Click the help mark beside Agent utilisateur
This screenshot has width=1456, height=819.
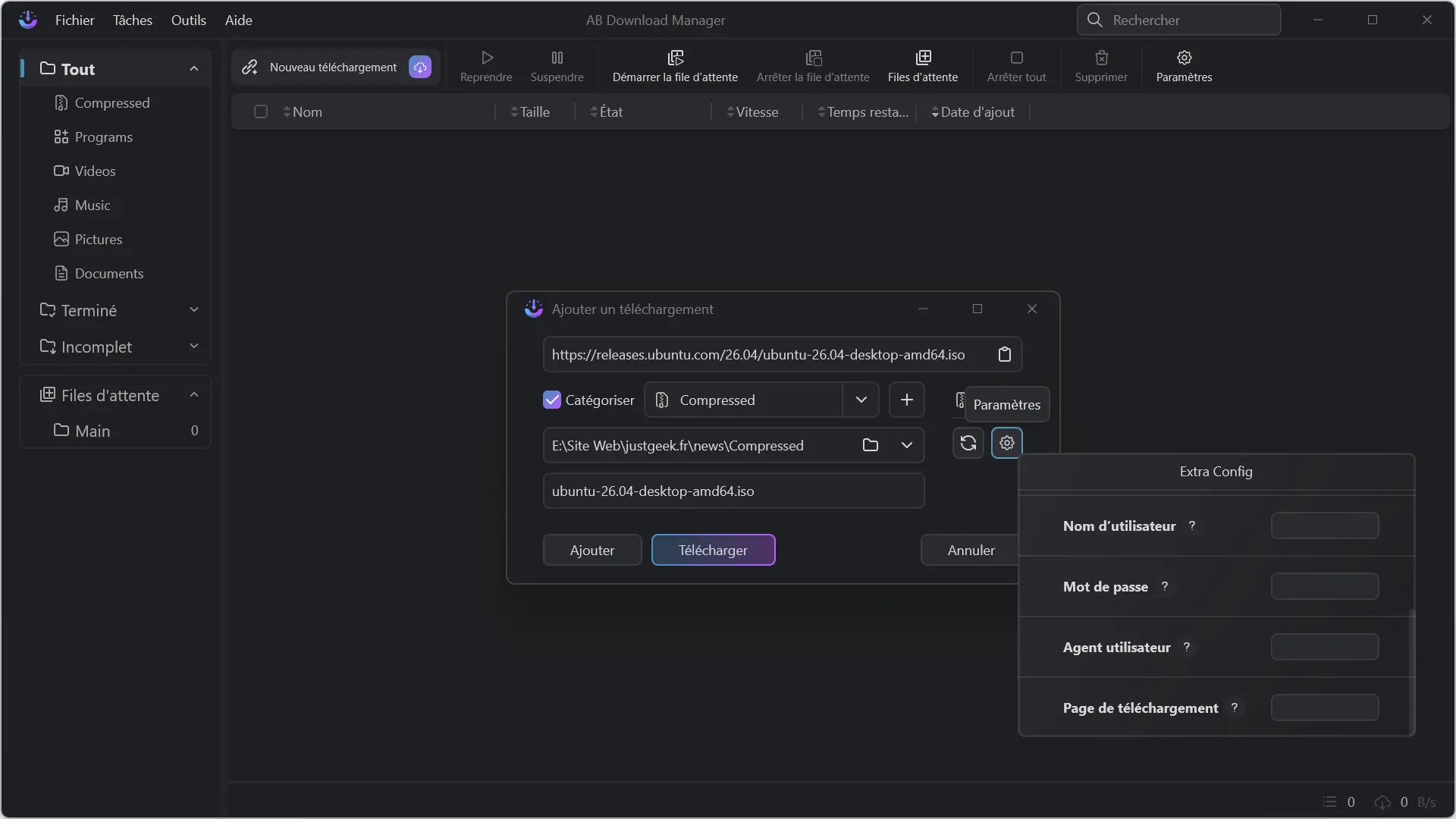1187,647
